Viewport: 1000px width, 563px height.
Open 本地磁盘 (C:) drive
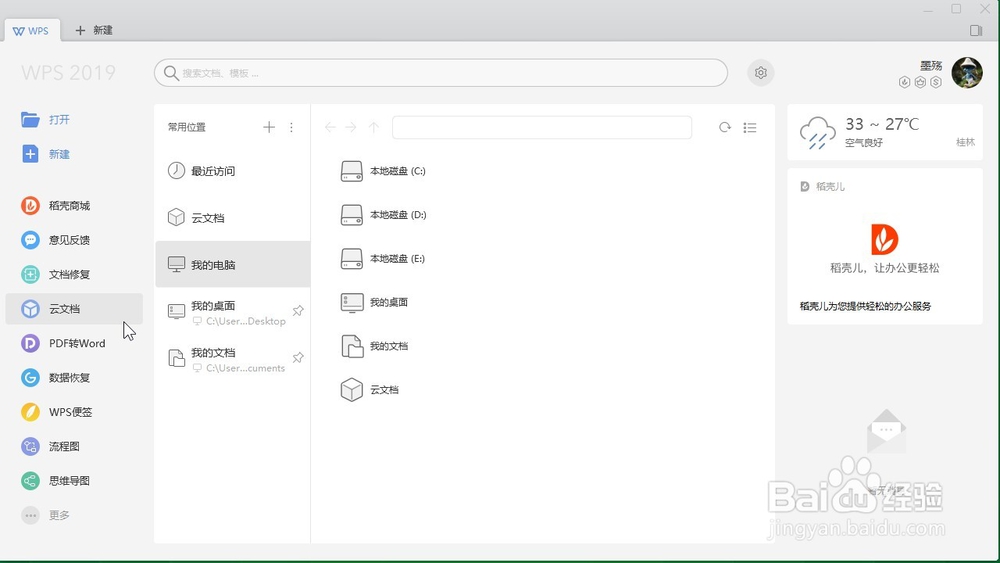click(383, 171)
